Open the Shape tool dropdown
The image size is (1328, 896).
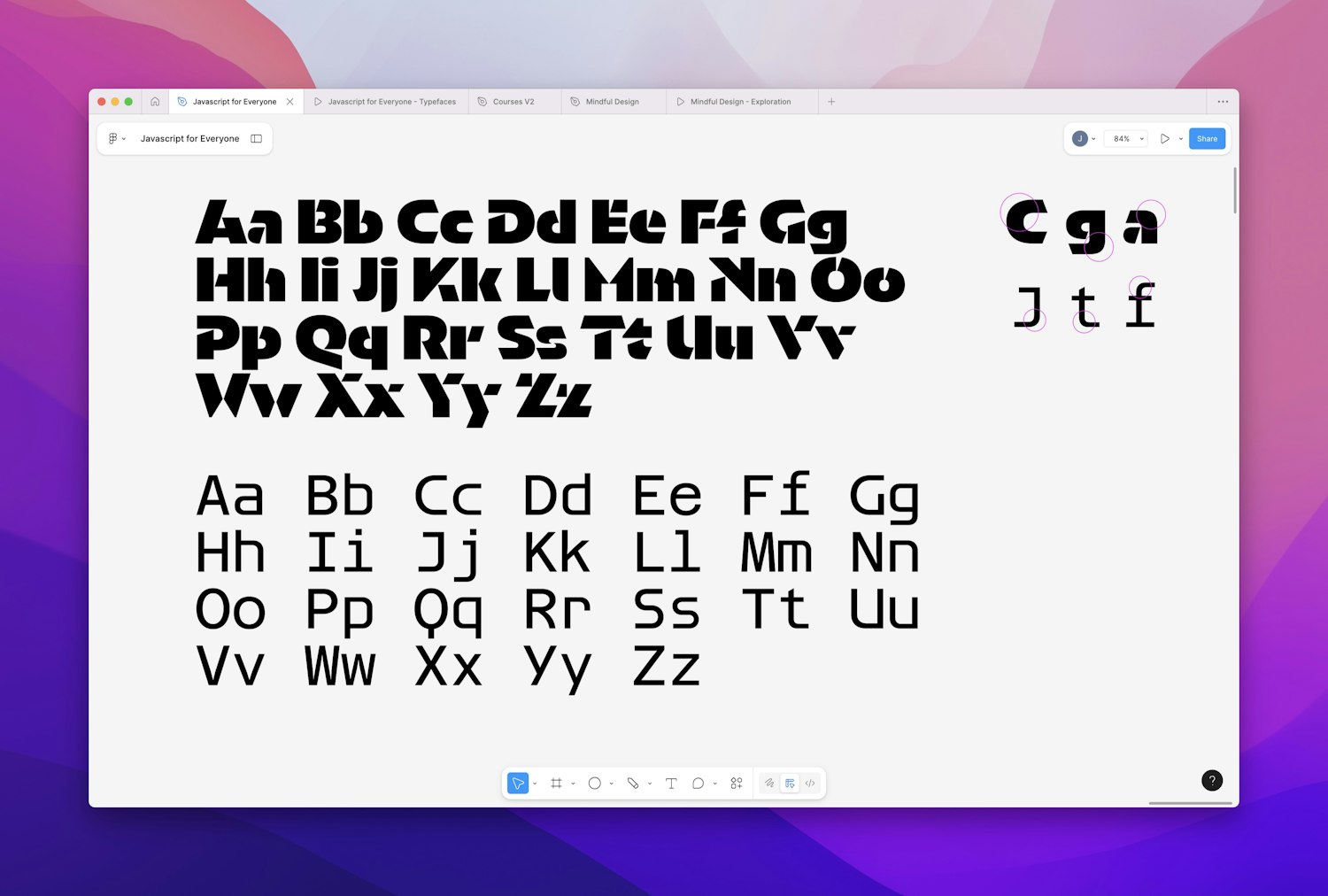click(x=611, y=783)
